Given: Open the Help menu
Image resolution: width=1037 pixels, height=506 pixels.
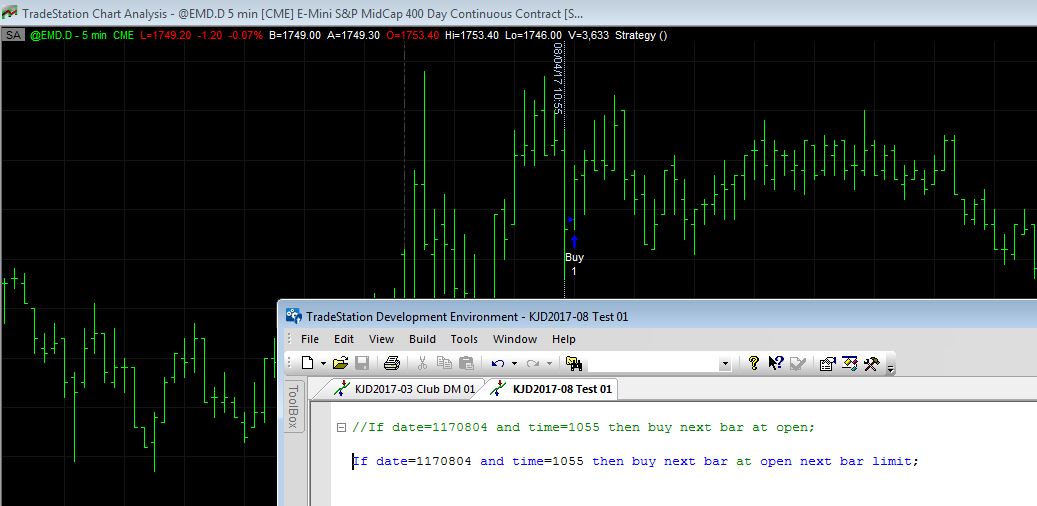Looking at the screenshot, I should [563, 339].
